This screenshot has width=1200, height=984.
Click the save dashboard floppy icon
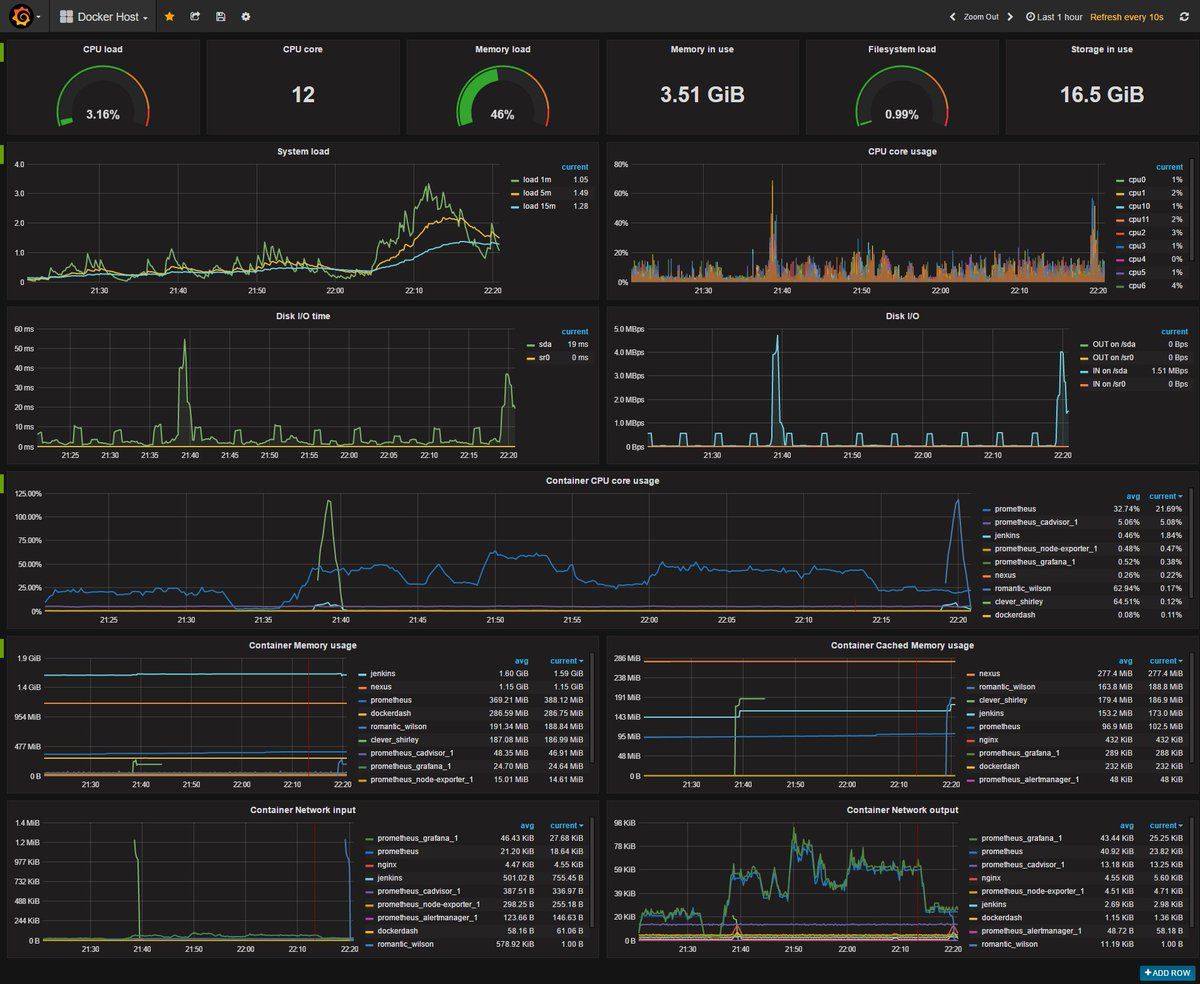220,17
